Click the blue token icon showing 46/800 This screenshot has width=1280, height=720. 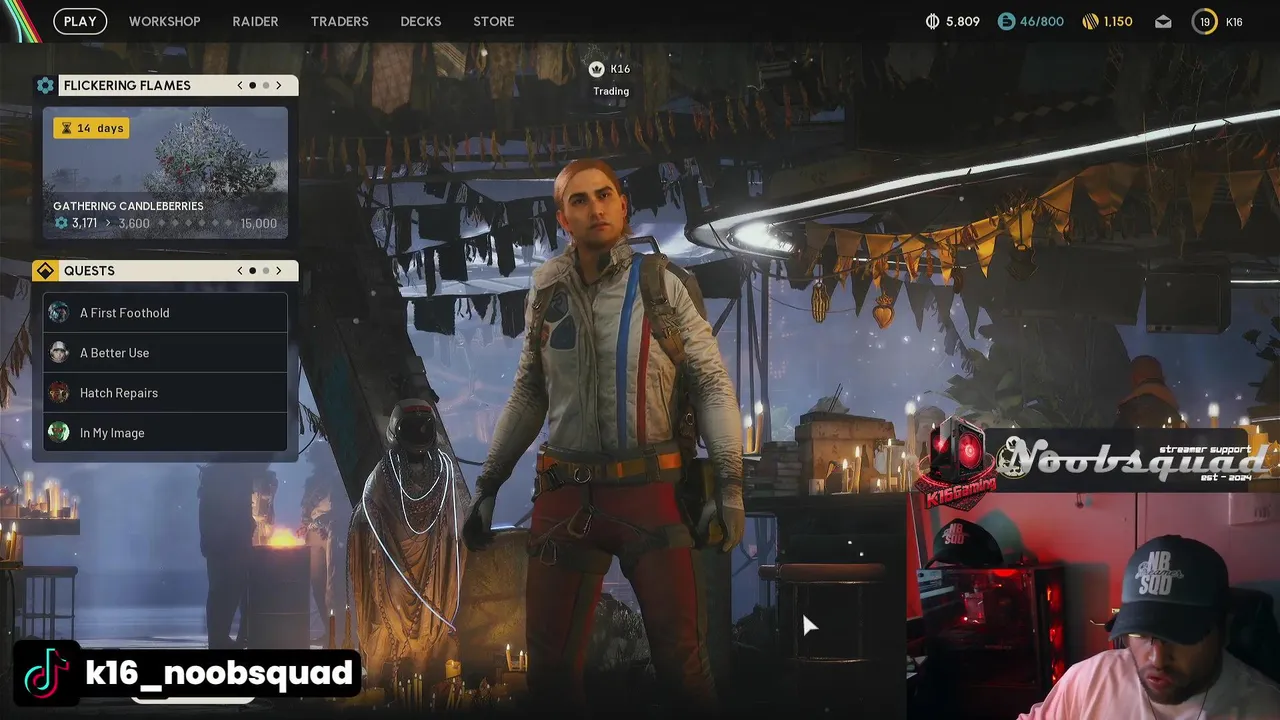pyautogui.click(x=1006, y=21)
